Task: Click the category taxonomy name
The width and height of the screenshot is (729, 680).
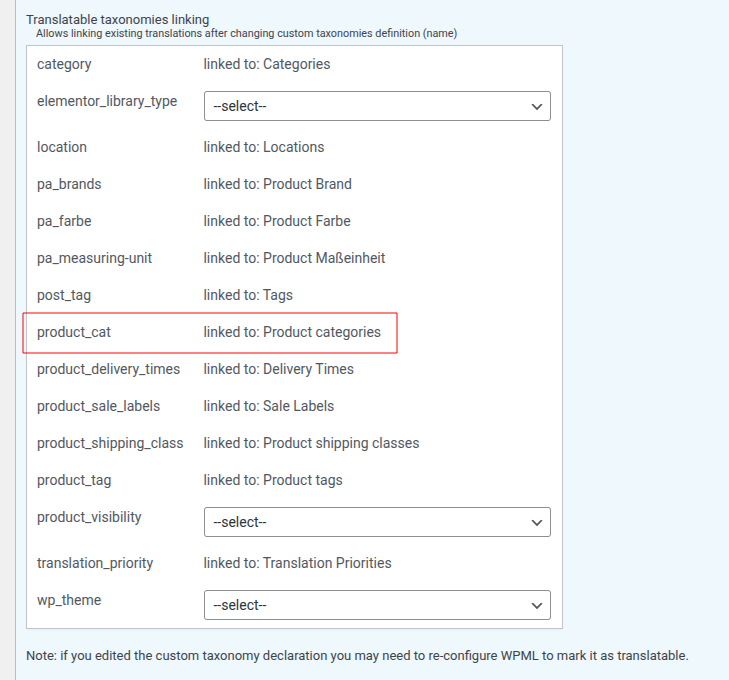Action: [x=64, y=64]
